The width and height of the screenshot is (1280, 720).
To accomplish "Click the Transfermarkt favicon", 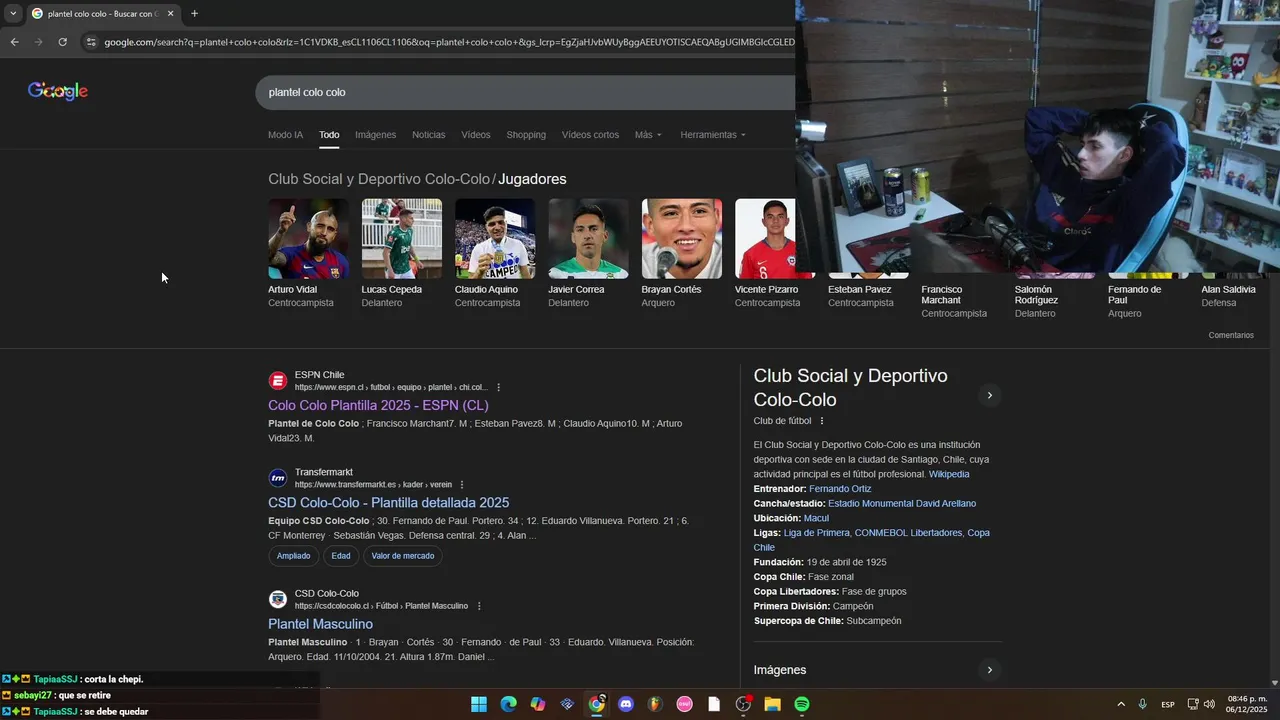I will (278, 478).
